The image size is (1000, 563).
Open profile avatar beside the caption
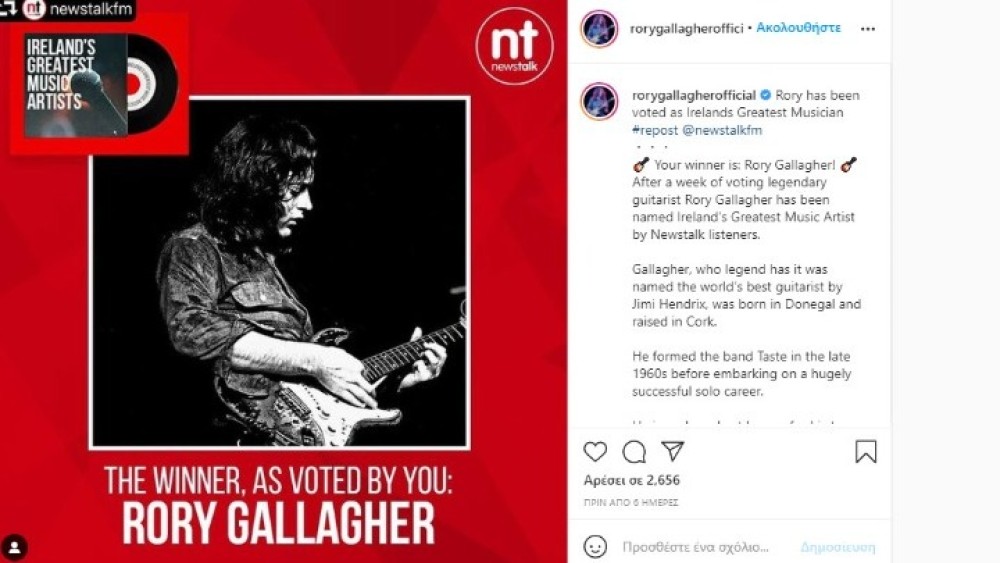pos(599,101)
